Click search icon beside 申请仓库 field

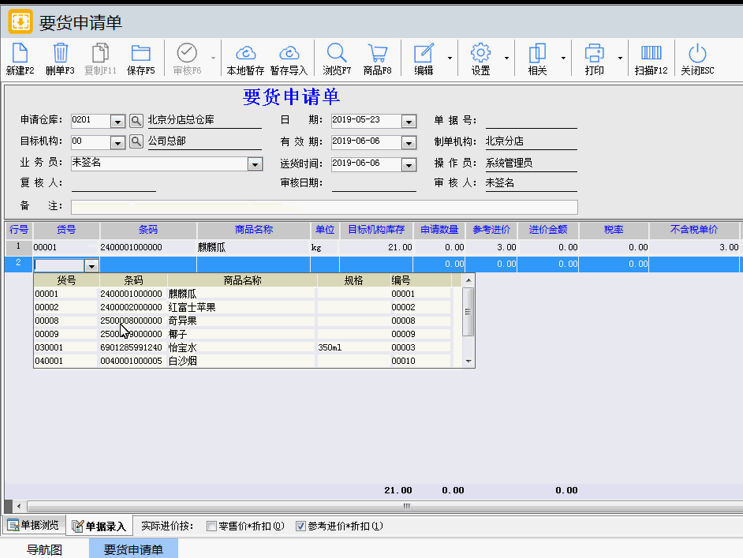[136, 121]
